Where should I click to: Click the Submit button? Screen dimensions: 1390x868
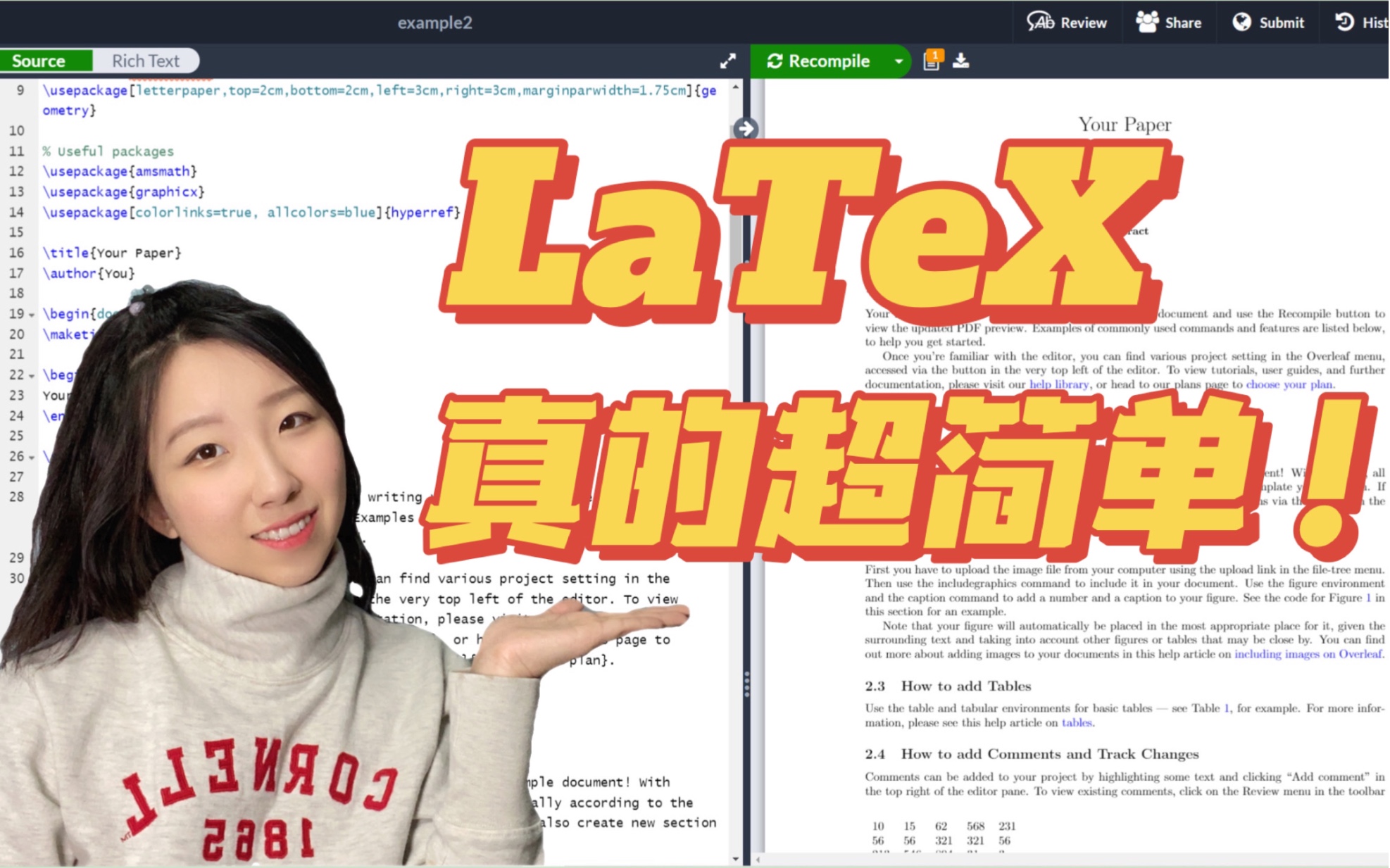point(1268,23)
